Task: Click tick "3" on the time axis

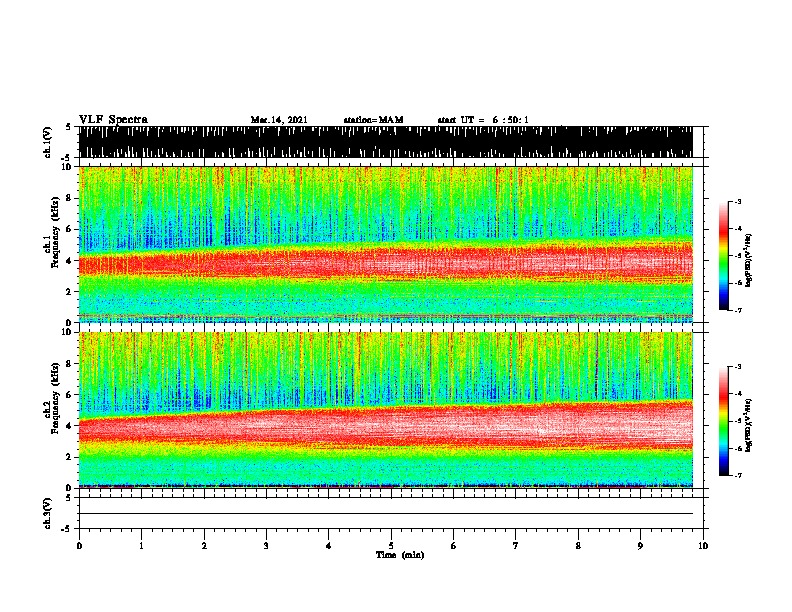Action: point(266,546)
